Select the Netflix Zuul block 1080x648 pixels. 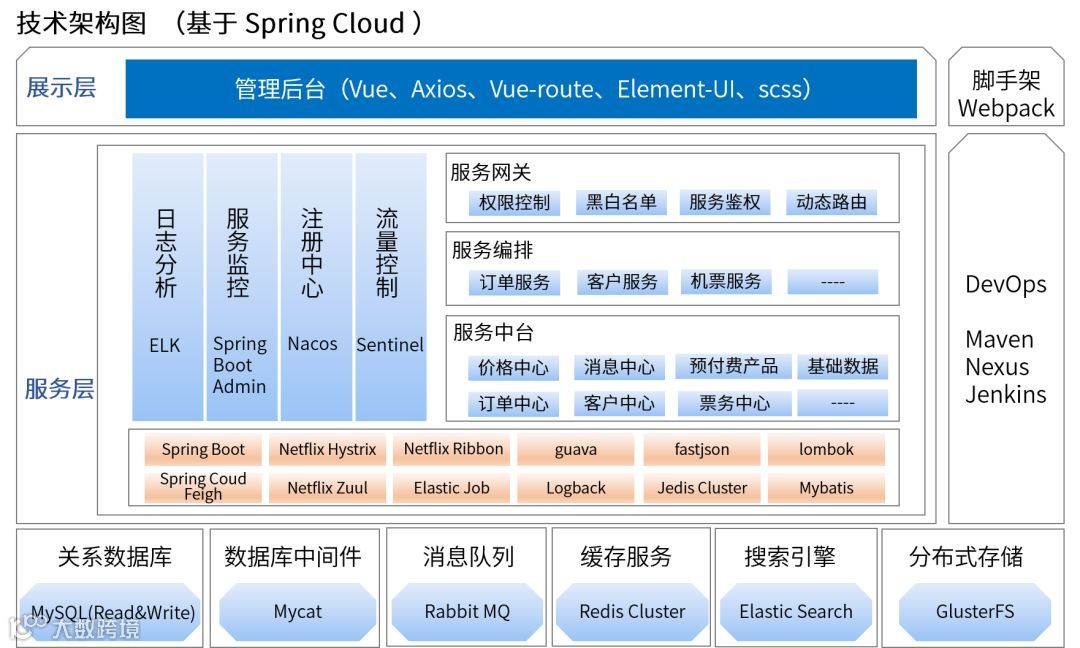pyautogui.click(x=328, y=488)
